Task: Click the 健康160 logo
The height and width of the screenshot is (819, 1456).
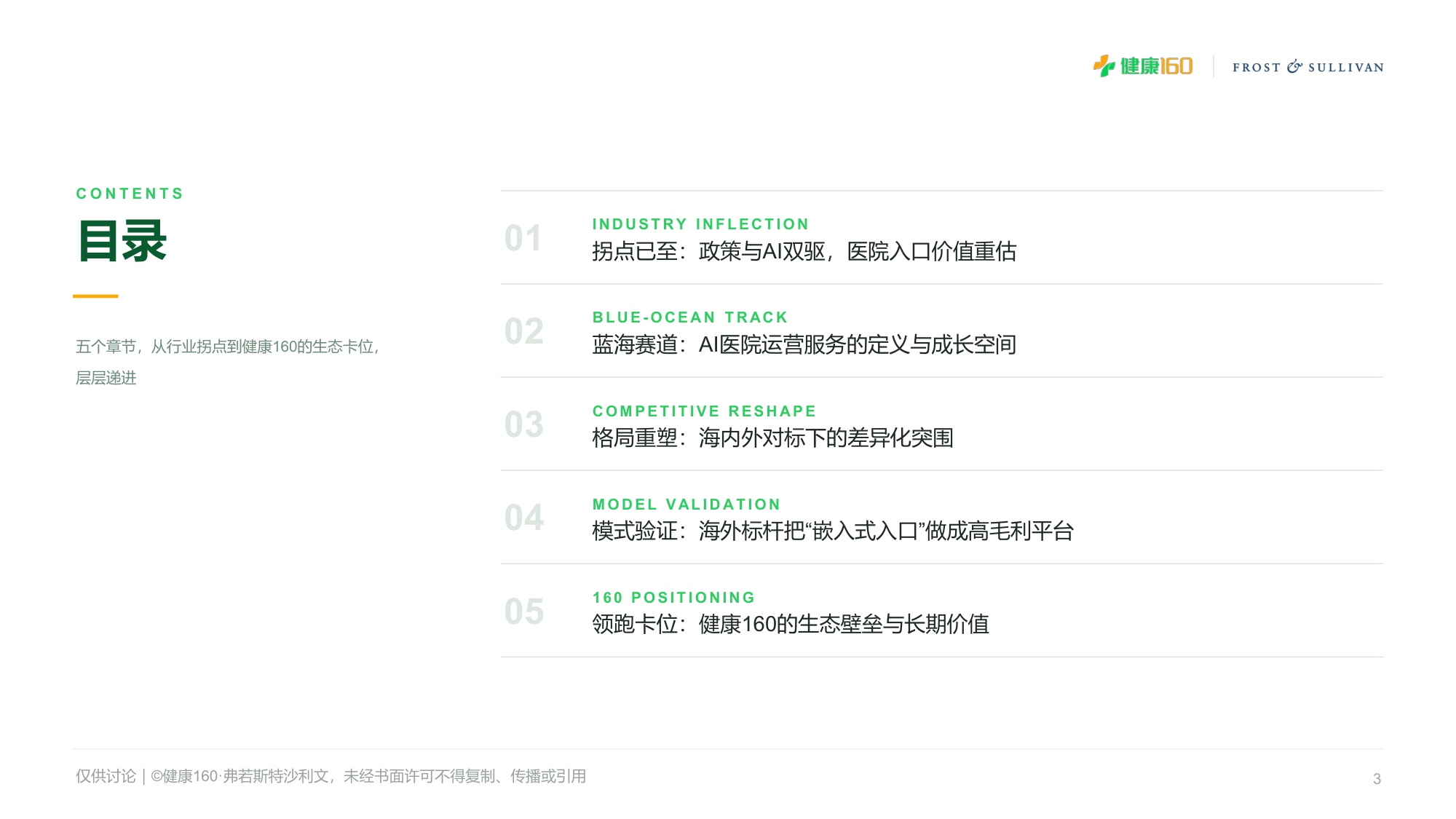Action: [x=1143, y=66]
